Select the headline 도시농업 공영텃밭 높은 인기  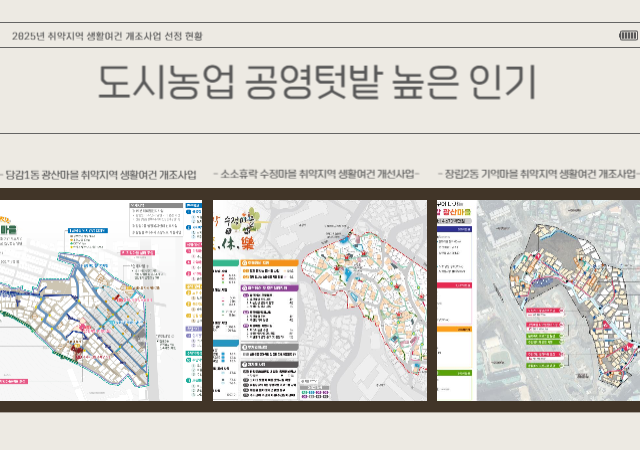317,83
